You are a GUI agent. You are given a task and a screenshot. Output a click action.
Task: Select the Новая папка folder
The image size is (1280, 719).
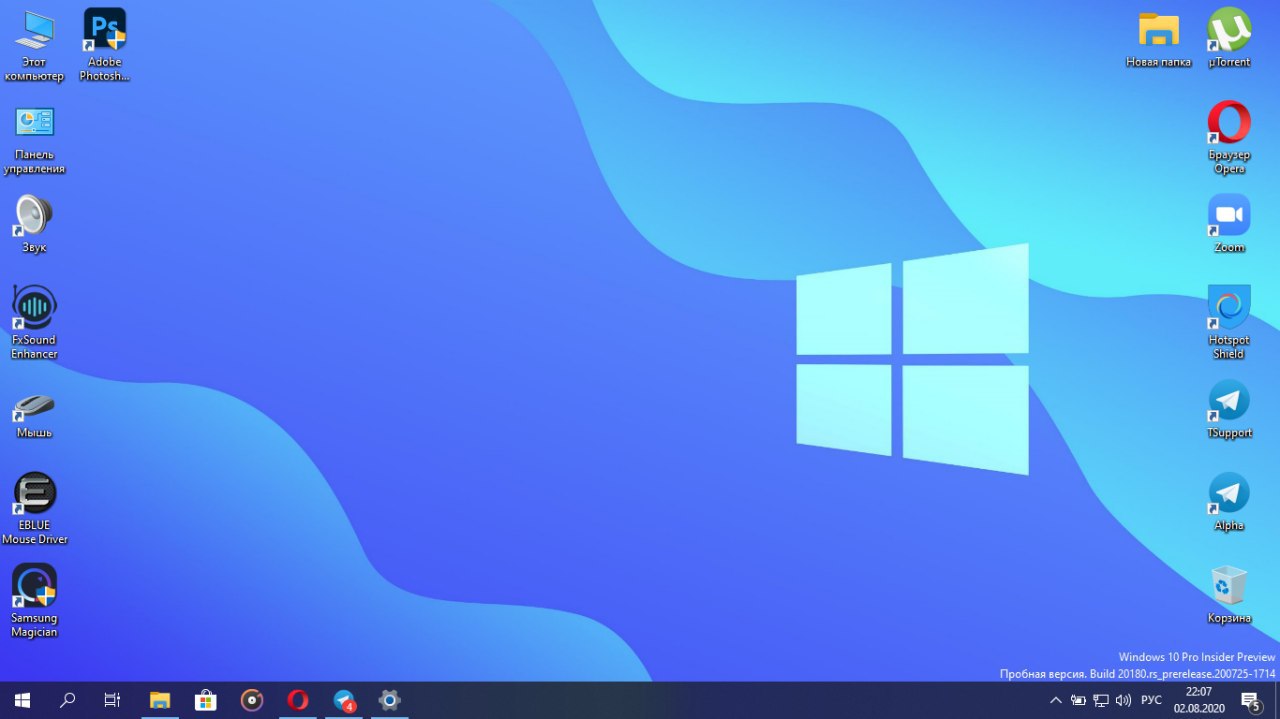click(x=1158, y=38)
